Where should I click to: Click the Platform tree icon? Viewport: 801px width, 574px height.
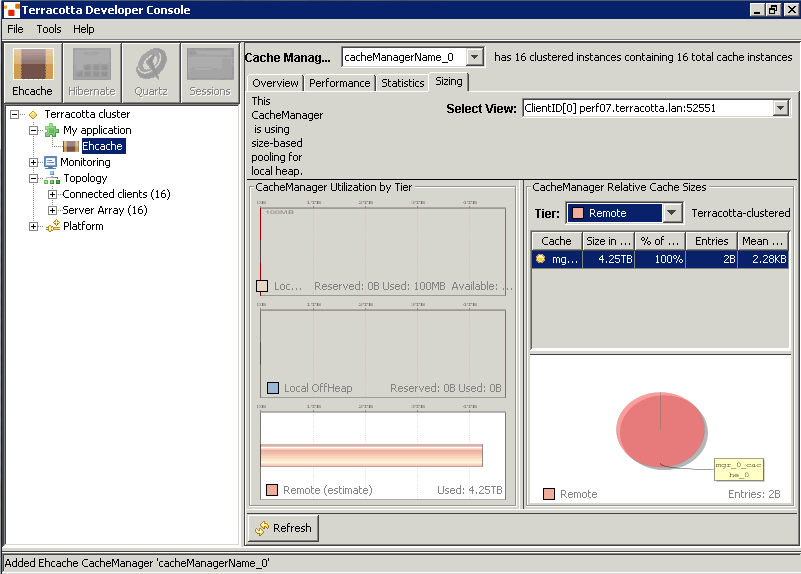[53, 226]
